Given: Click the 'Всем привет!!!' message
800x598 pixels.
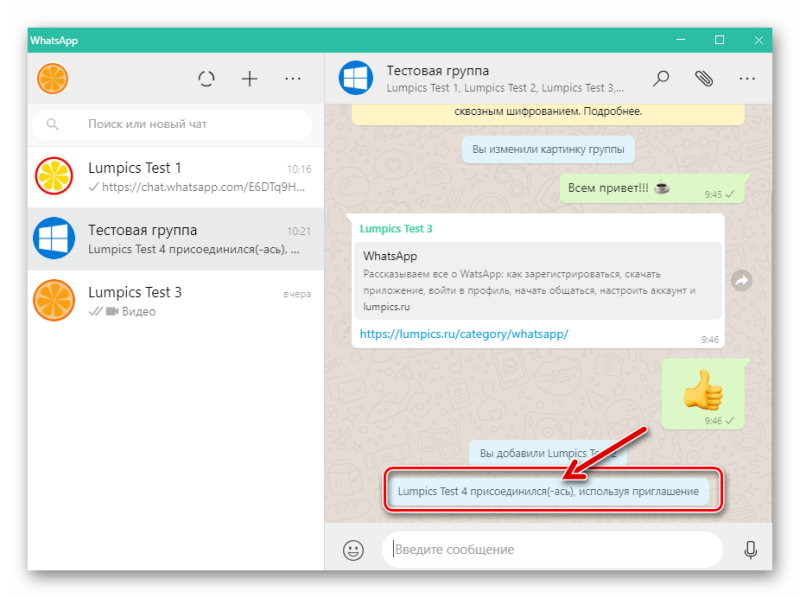Looking at the screenshot, I should [653, 188].
